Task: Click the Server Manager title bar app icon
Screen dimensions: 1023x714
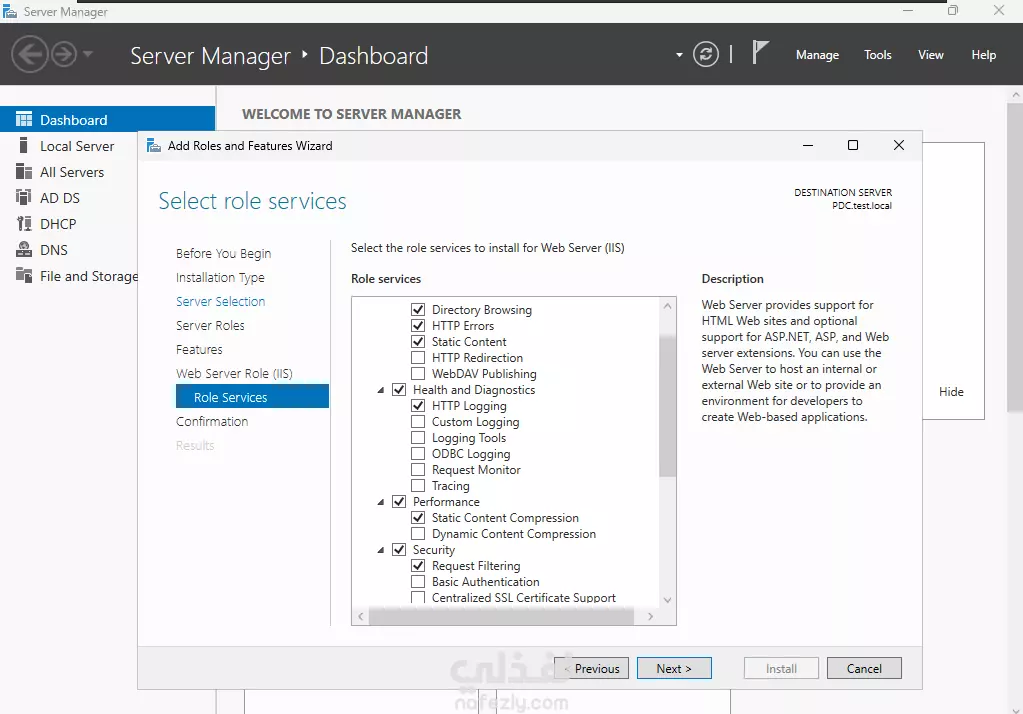Action: pyautogui.click(x=10, y=11)
